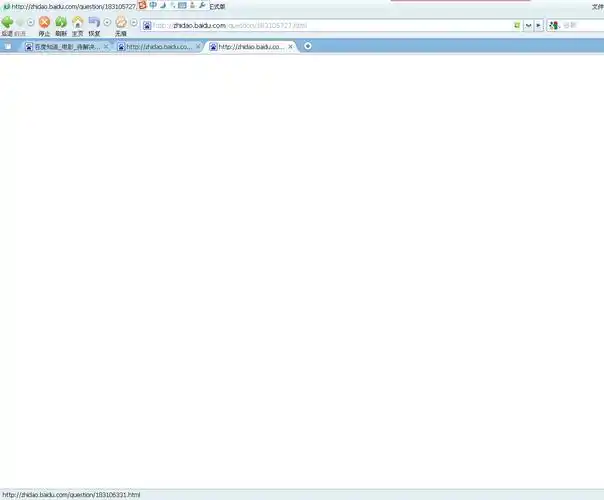
Task: Switch to the 百度知道 电影 tab
Action: pyautogui.click(x=67, y=46)
